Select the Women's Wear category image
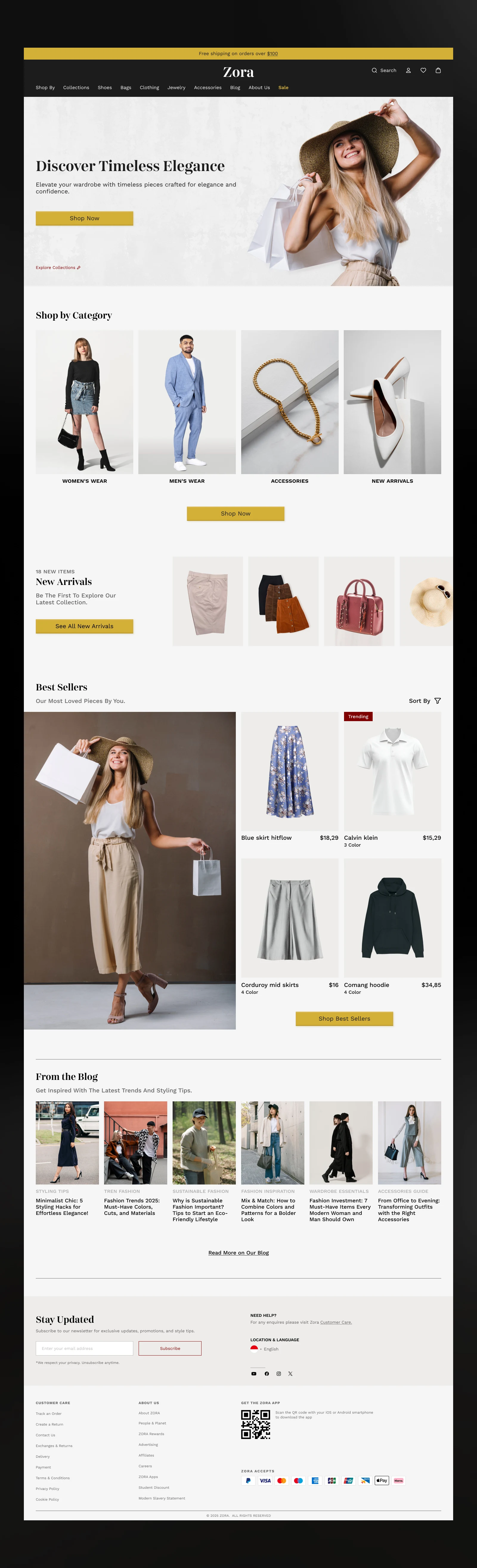This screenshot has width=477, height=1568. [84, 402]
